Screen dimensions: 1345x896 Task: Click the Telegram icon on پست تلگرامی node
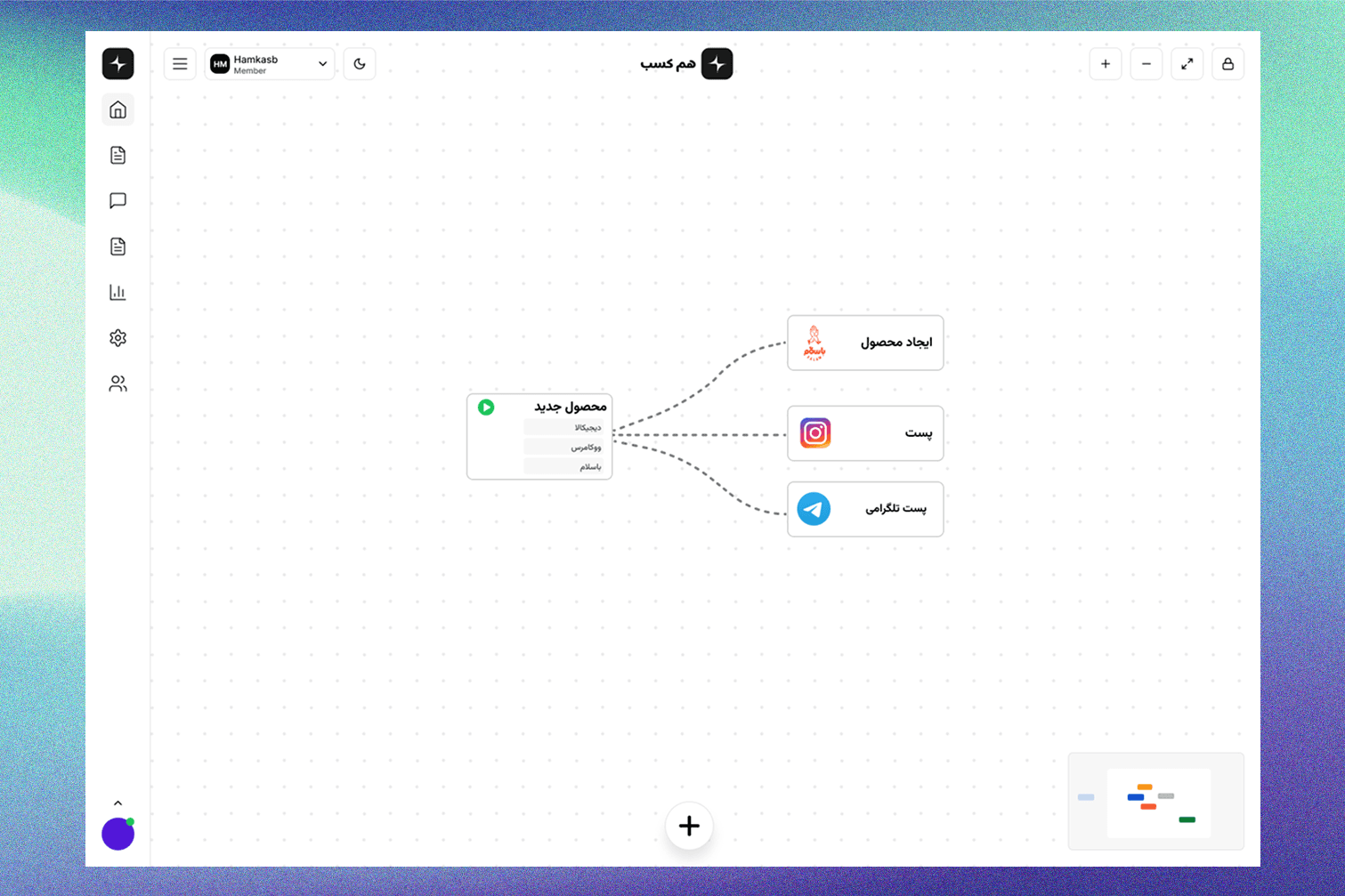813,509
